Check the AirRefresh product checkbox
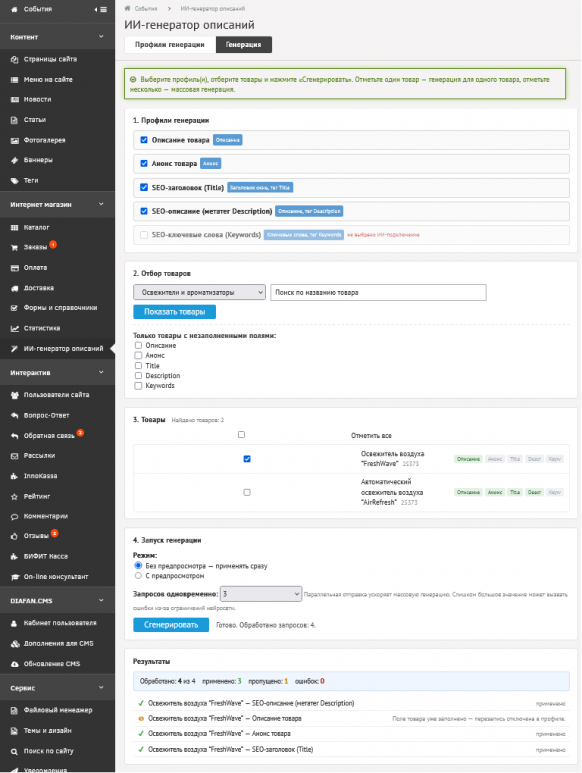The height and width of the screenshot is (773, 582). tap(247, 492)
